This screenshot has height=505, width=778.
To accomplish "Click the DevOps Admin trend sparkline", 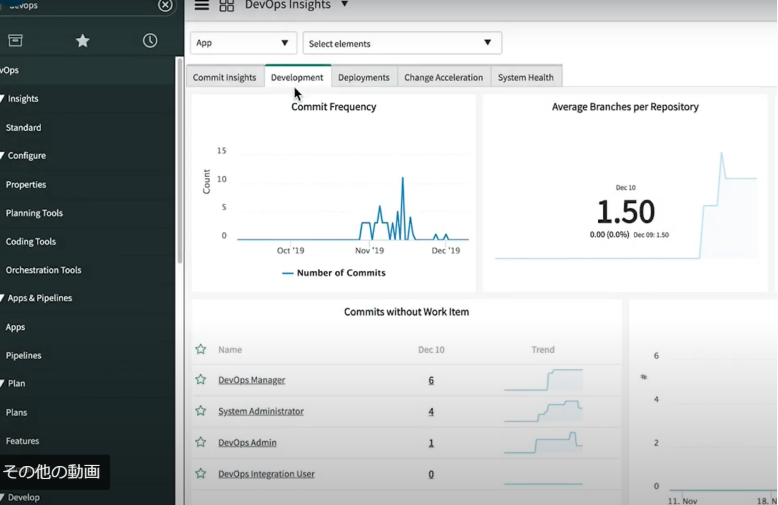I will click(543, 442).
